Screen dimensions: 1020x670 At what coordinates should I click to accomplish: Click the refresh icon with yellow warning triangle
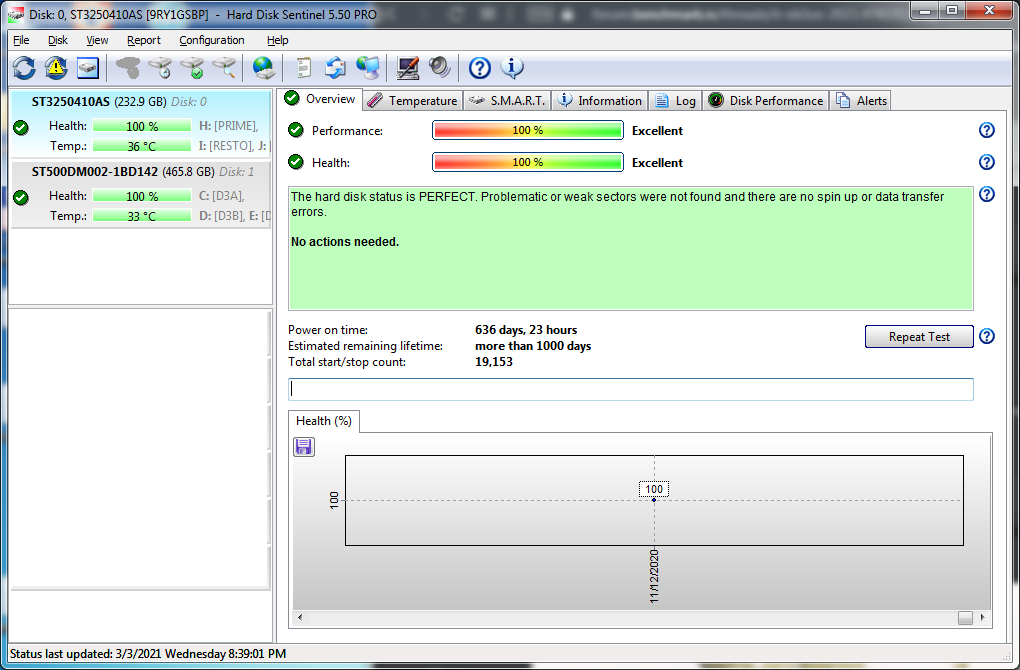pos(56,68)
